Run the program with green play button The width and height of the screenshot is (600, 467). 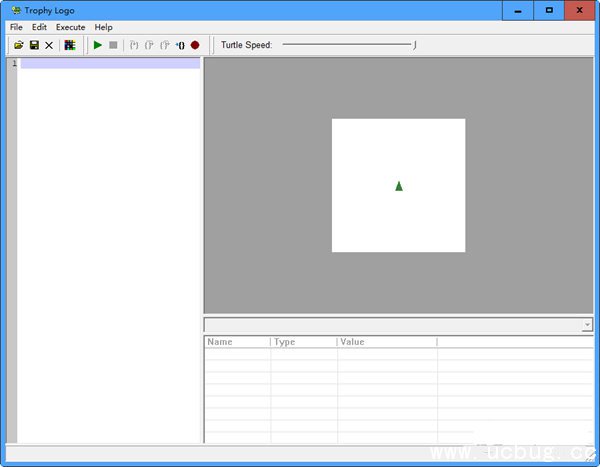coord(98,45)
